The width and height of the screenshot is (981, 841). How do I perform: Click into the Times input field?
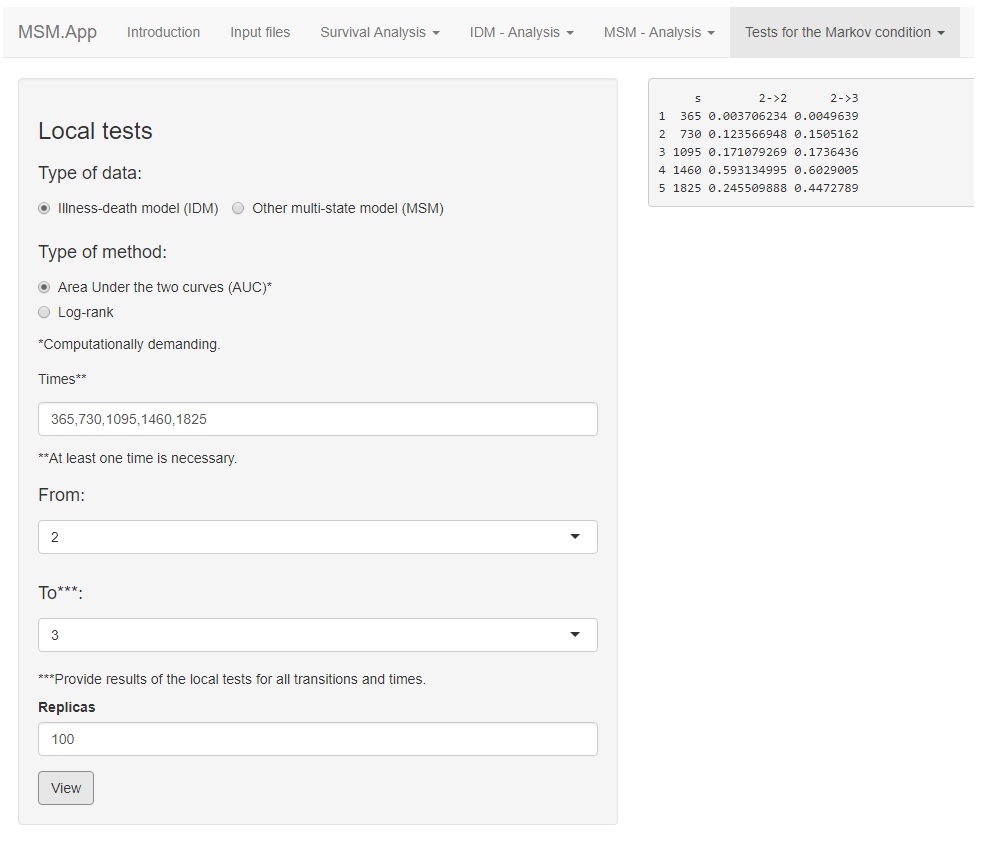click(317, 419)
